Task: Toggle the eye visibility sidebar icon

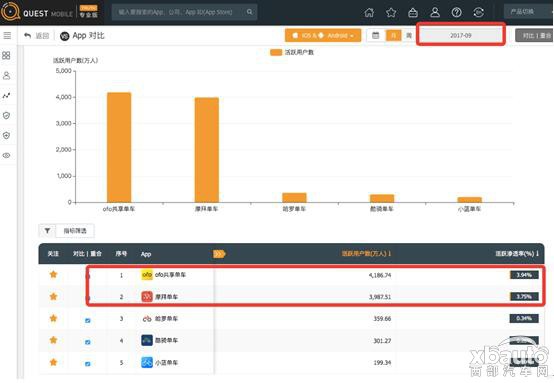Action: 6,155
